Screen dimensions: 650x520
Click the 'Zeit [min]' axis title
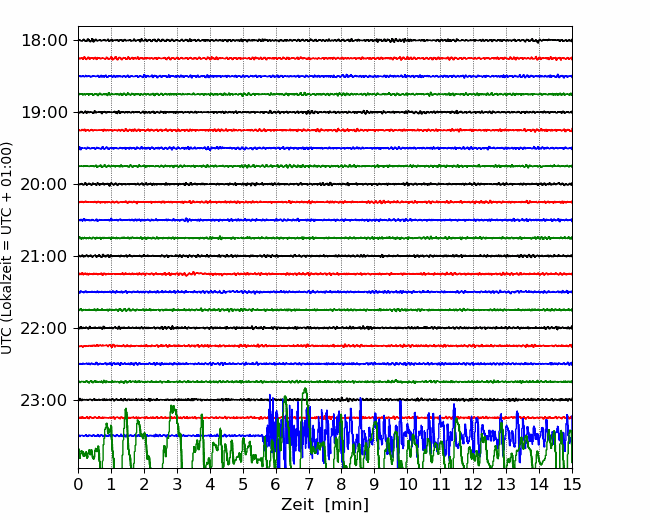click(325, 505)
